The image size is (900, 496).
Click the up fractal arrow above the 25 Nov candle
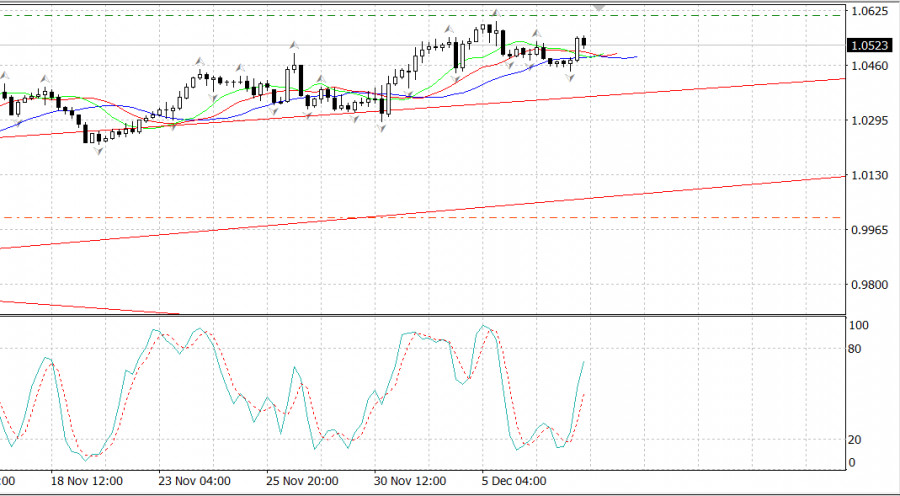[x=294, y=45]
